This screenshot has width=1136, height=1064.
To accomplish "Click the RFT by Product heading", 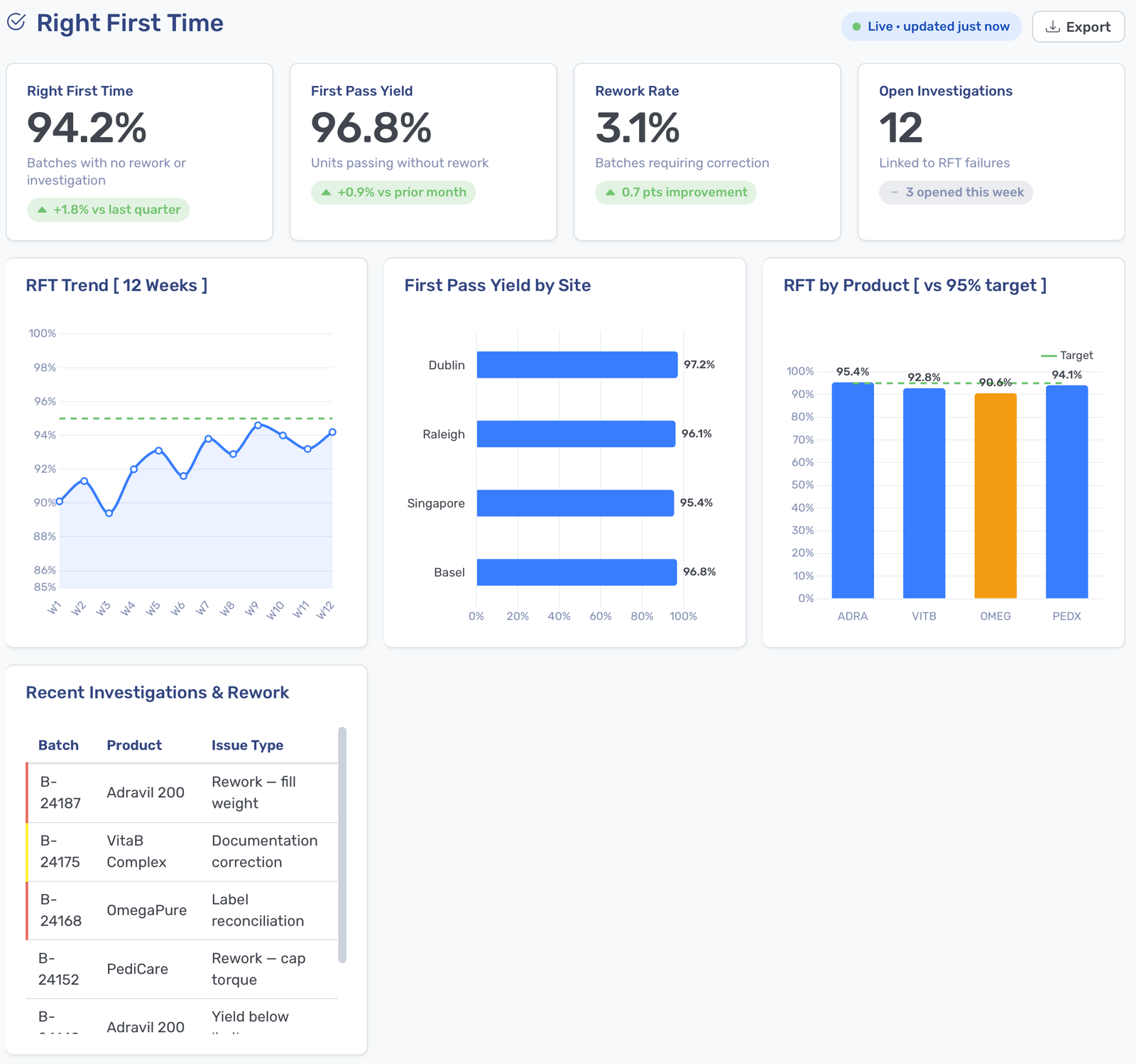I will (x=915, y=285).
